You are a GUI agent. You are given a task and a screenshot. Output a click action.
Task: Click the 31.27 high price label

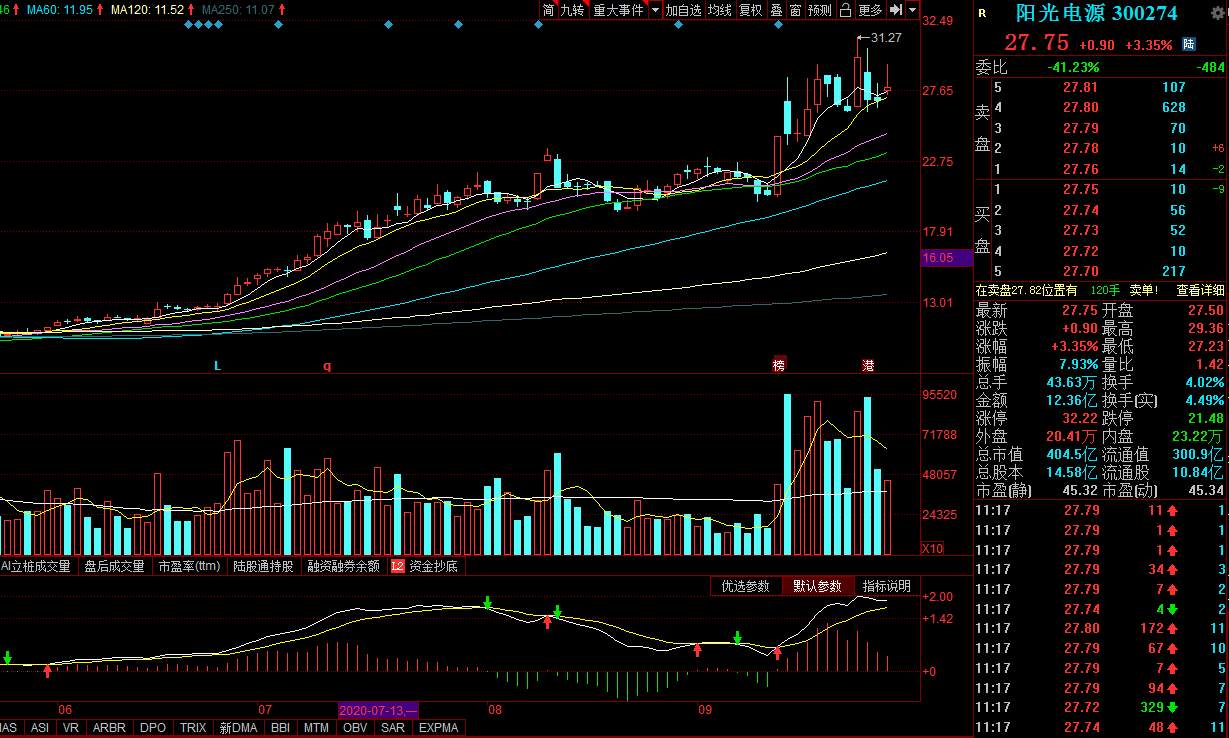coord(886,38)
